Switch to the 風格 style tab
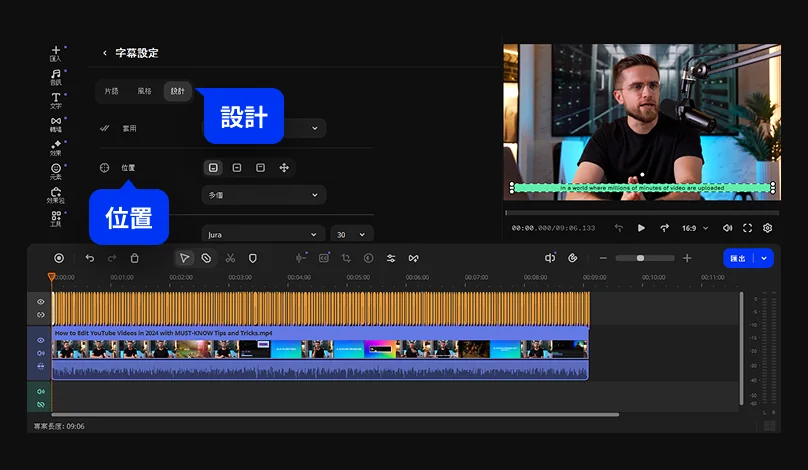 (x=144, y=91)
